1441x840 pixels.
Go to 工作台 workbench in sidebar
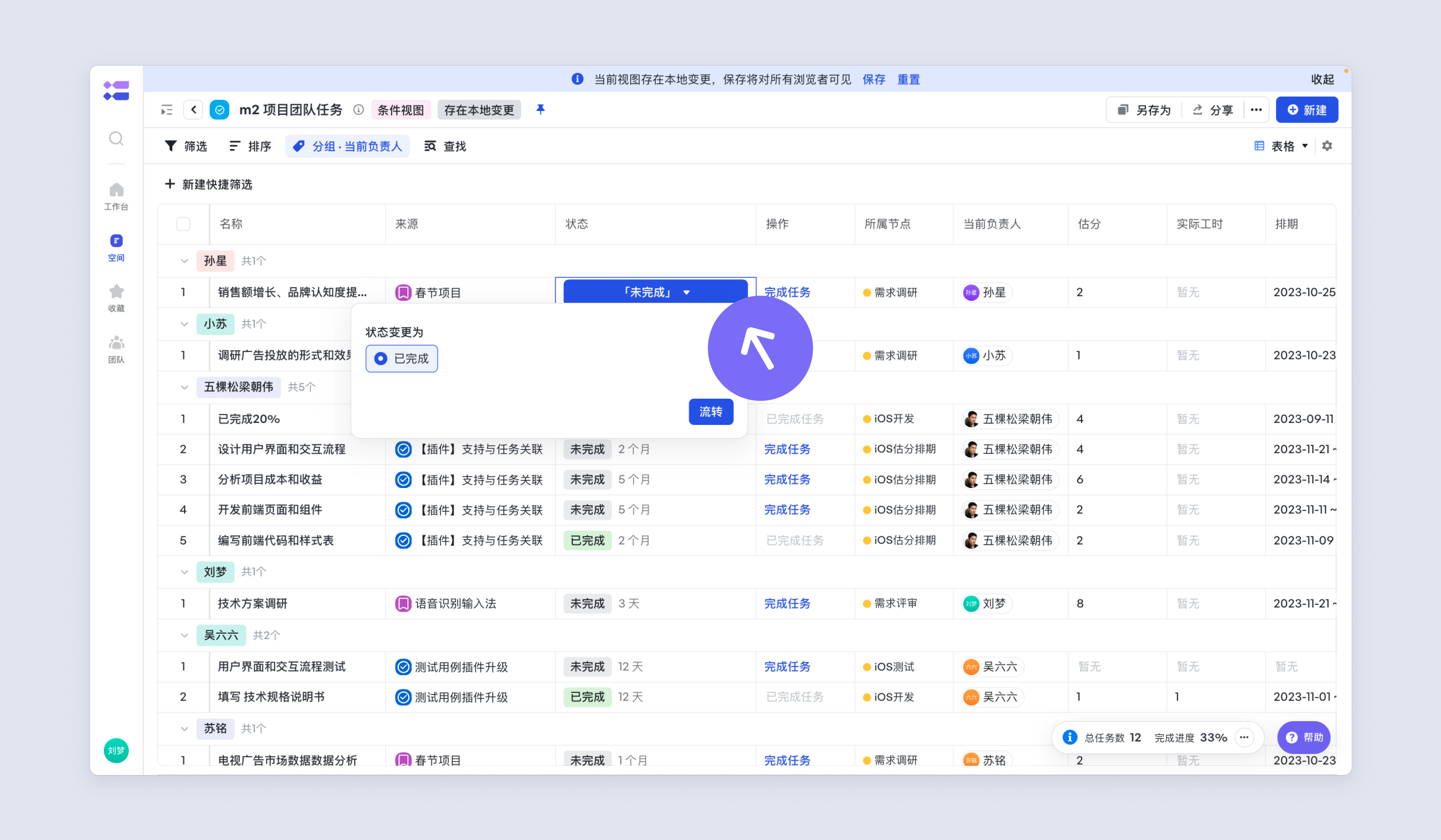[x=116, y=196]
